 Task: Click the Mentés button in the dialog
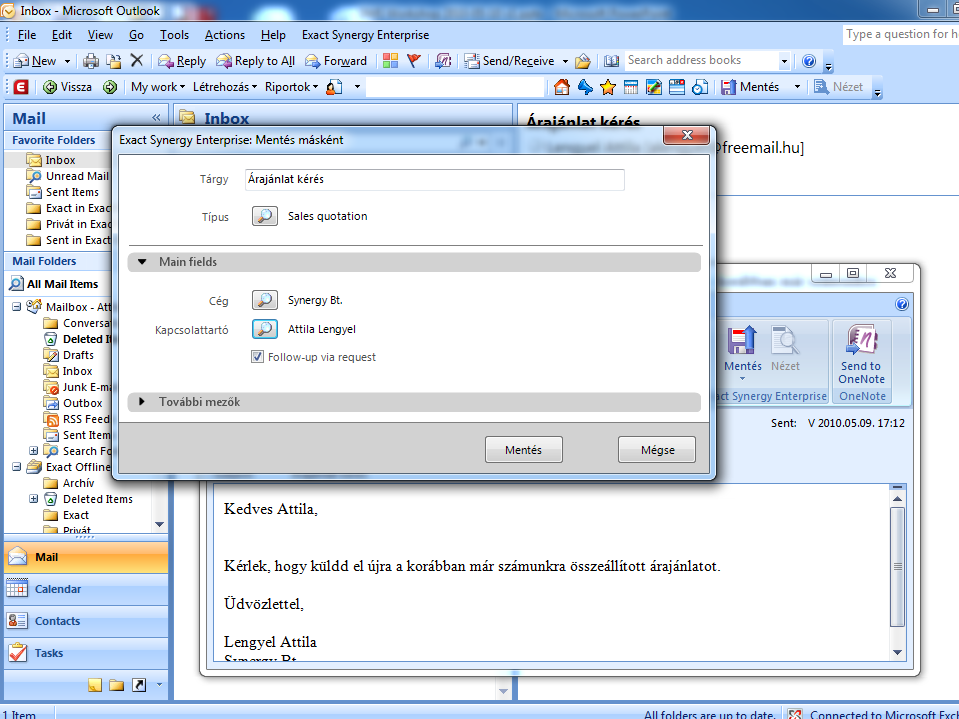[x=524, y=450]
